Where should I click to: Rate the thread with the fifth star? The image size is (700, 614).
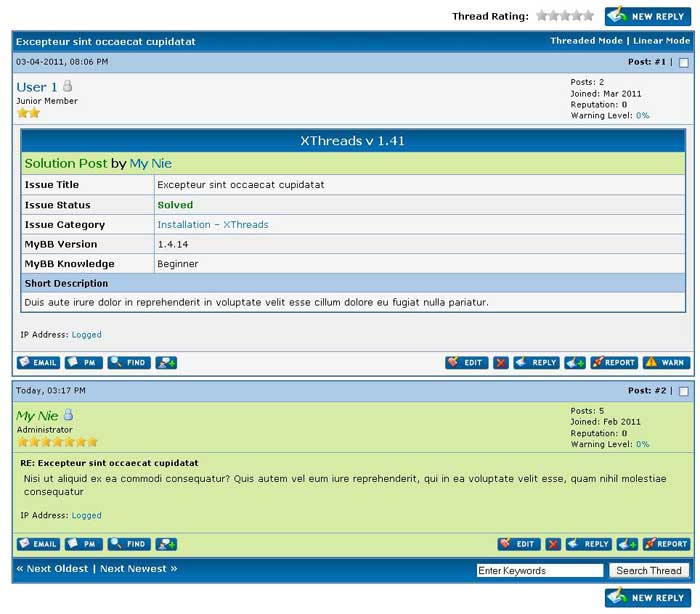coord(588,16)
